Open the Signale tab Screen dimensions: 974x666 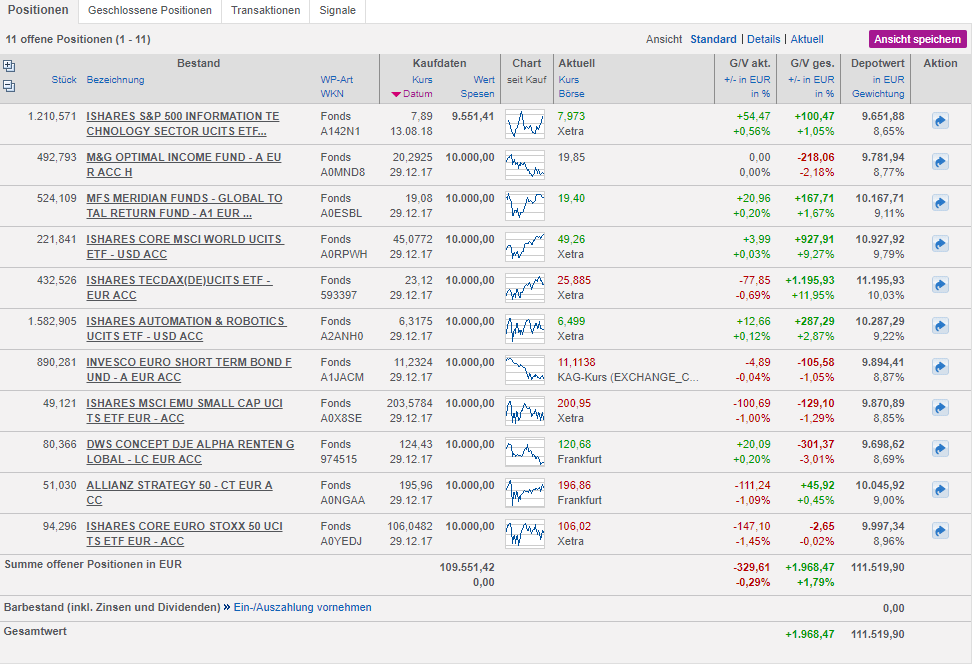point(337,11)
